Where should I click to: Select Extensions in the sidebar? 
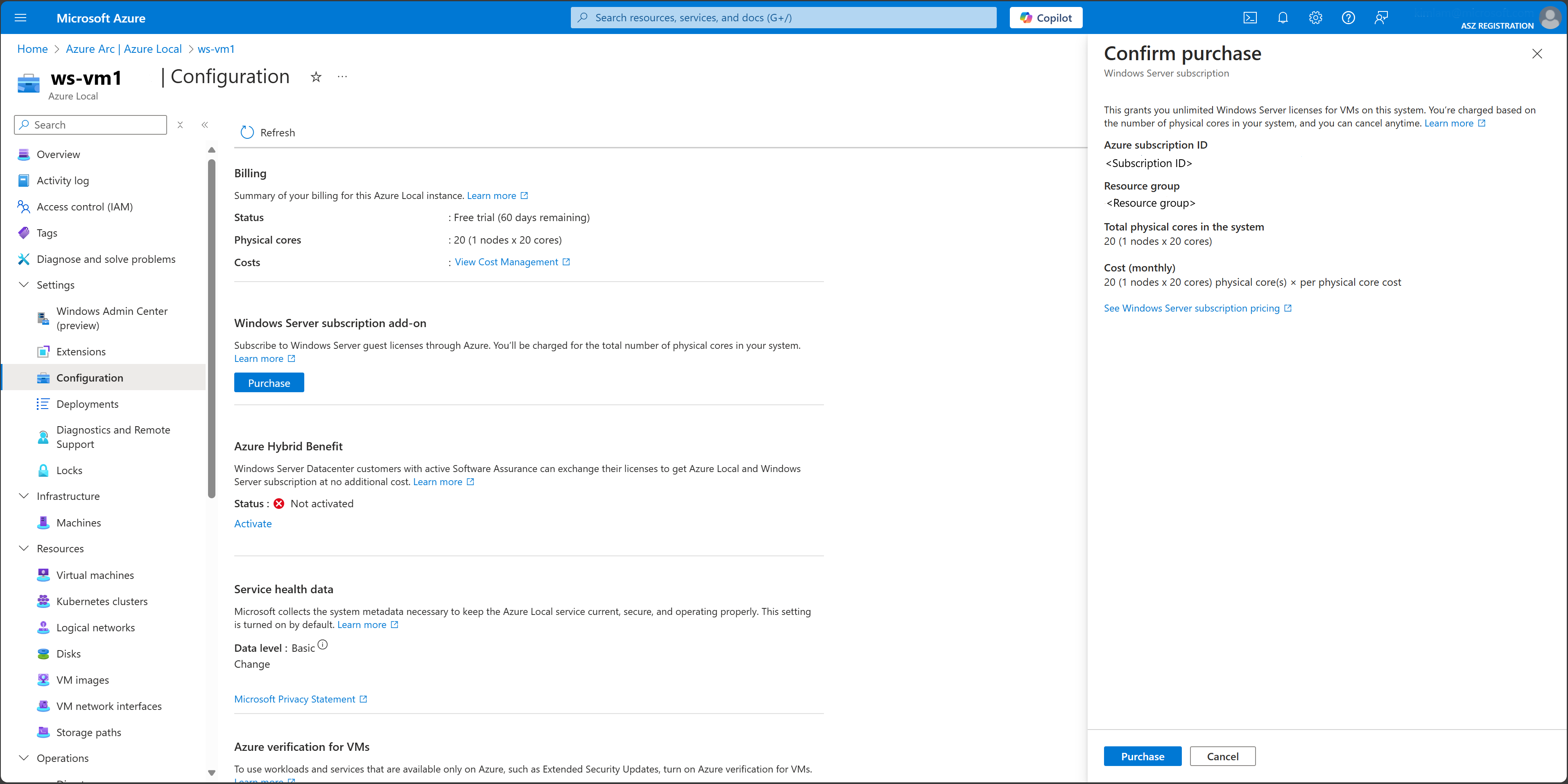coord(81,351)
